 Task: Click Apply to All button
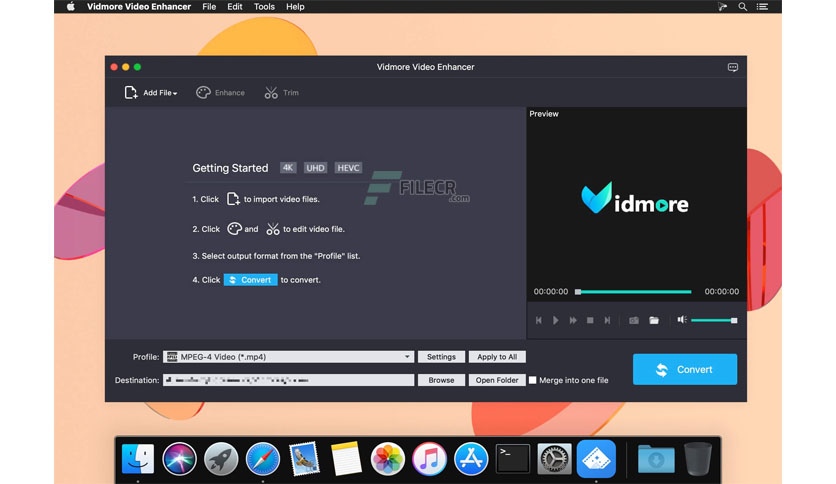(497, 357)
